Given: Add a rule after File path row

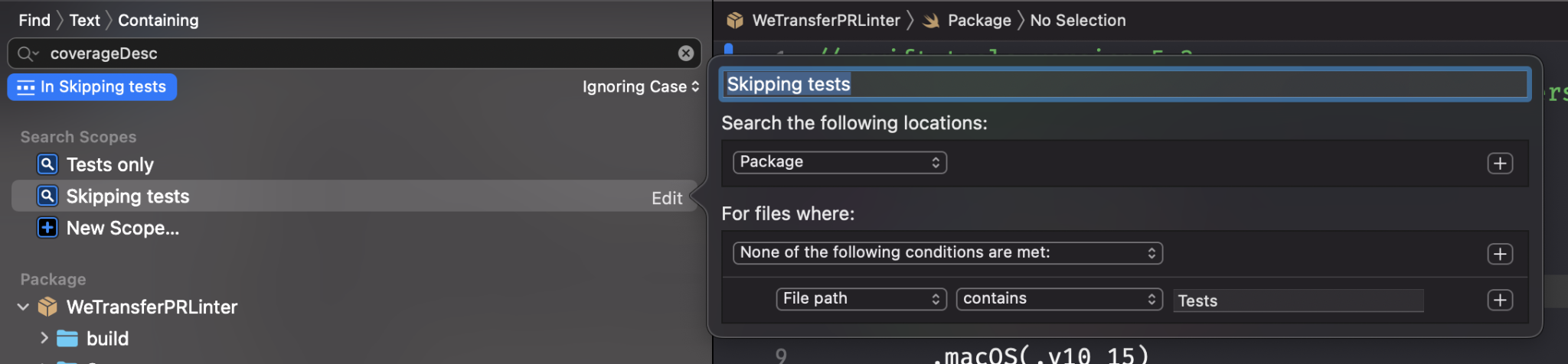Looking at the screenshot, I should click(1500, 300).
